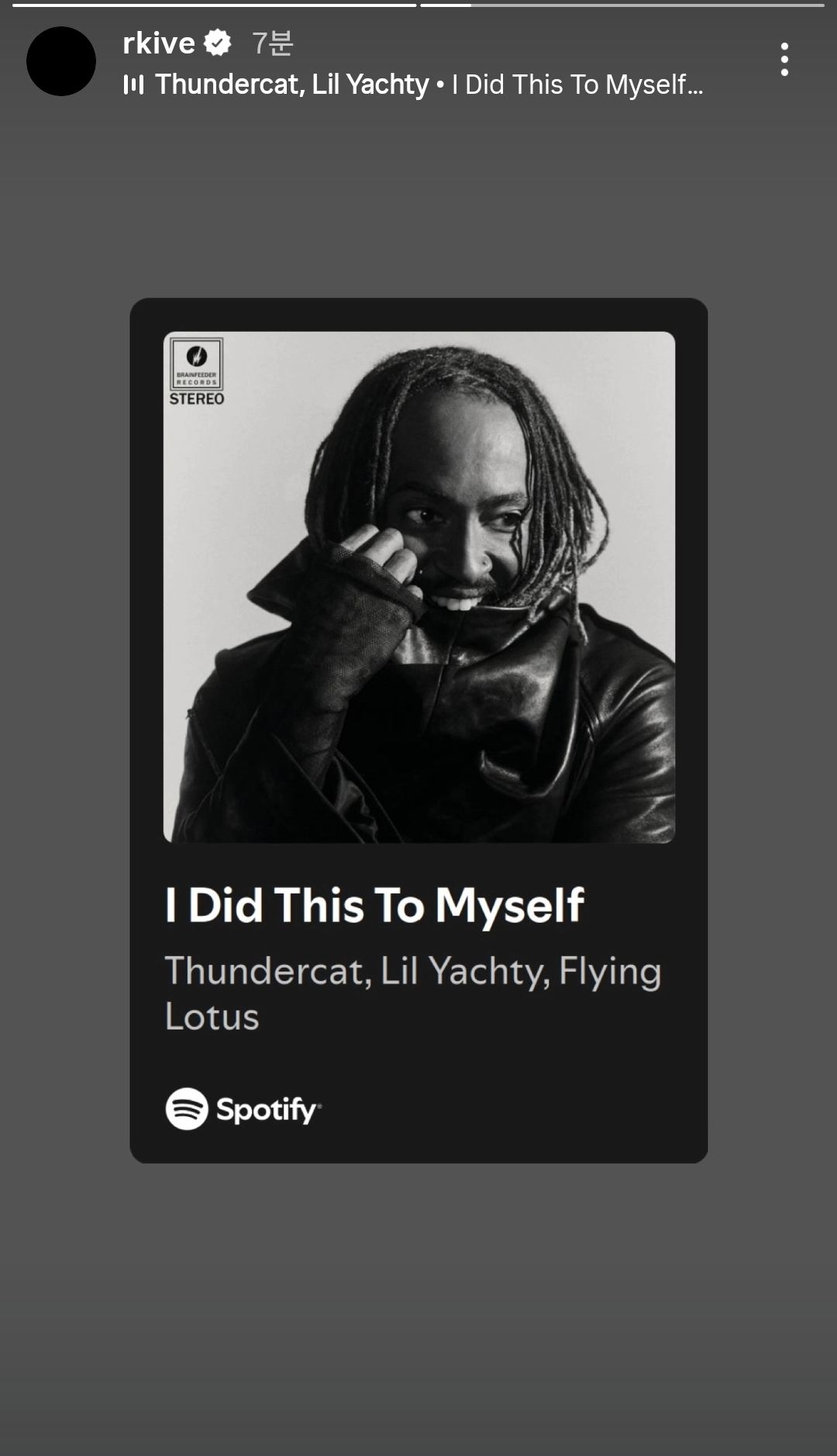Open the rkive username link
Viewport: 837px width, 1456px height.
click(x=159, y=43)
